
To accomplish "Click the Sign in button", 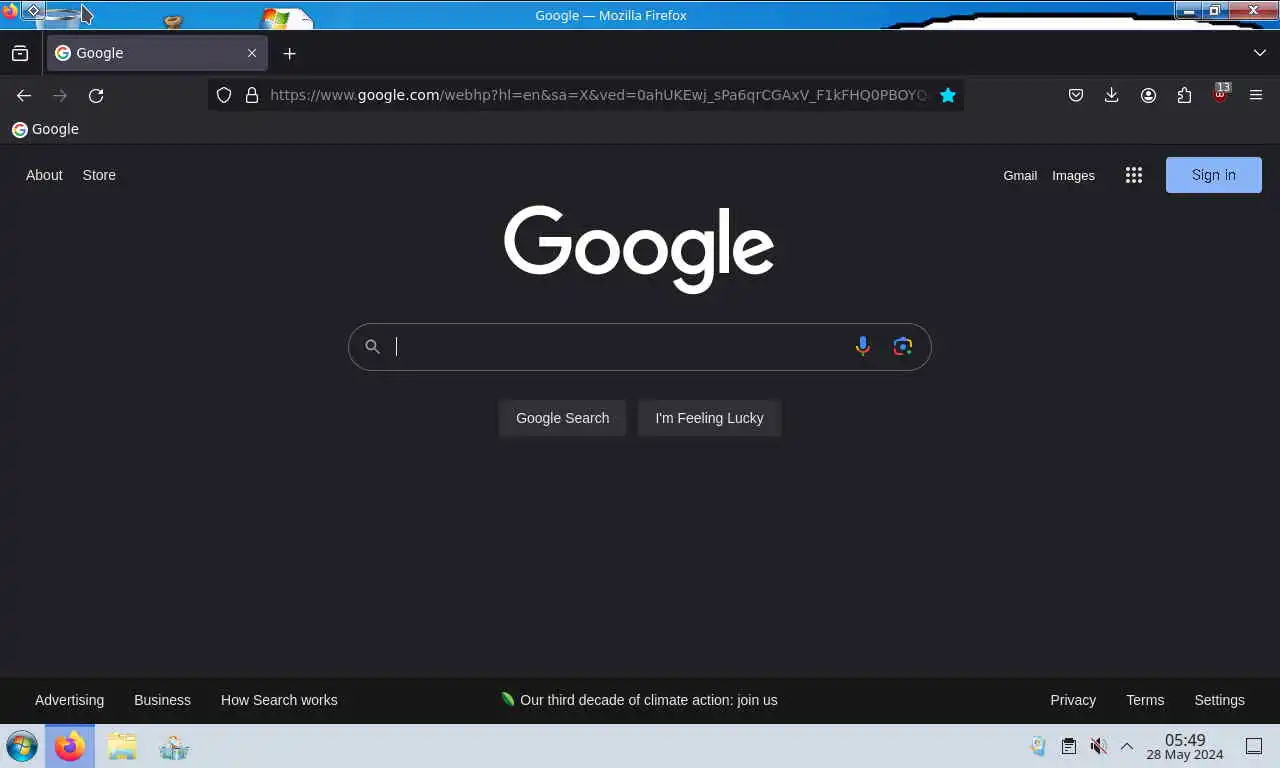I will click(1214, 175).
